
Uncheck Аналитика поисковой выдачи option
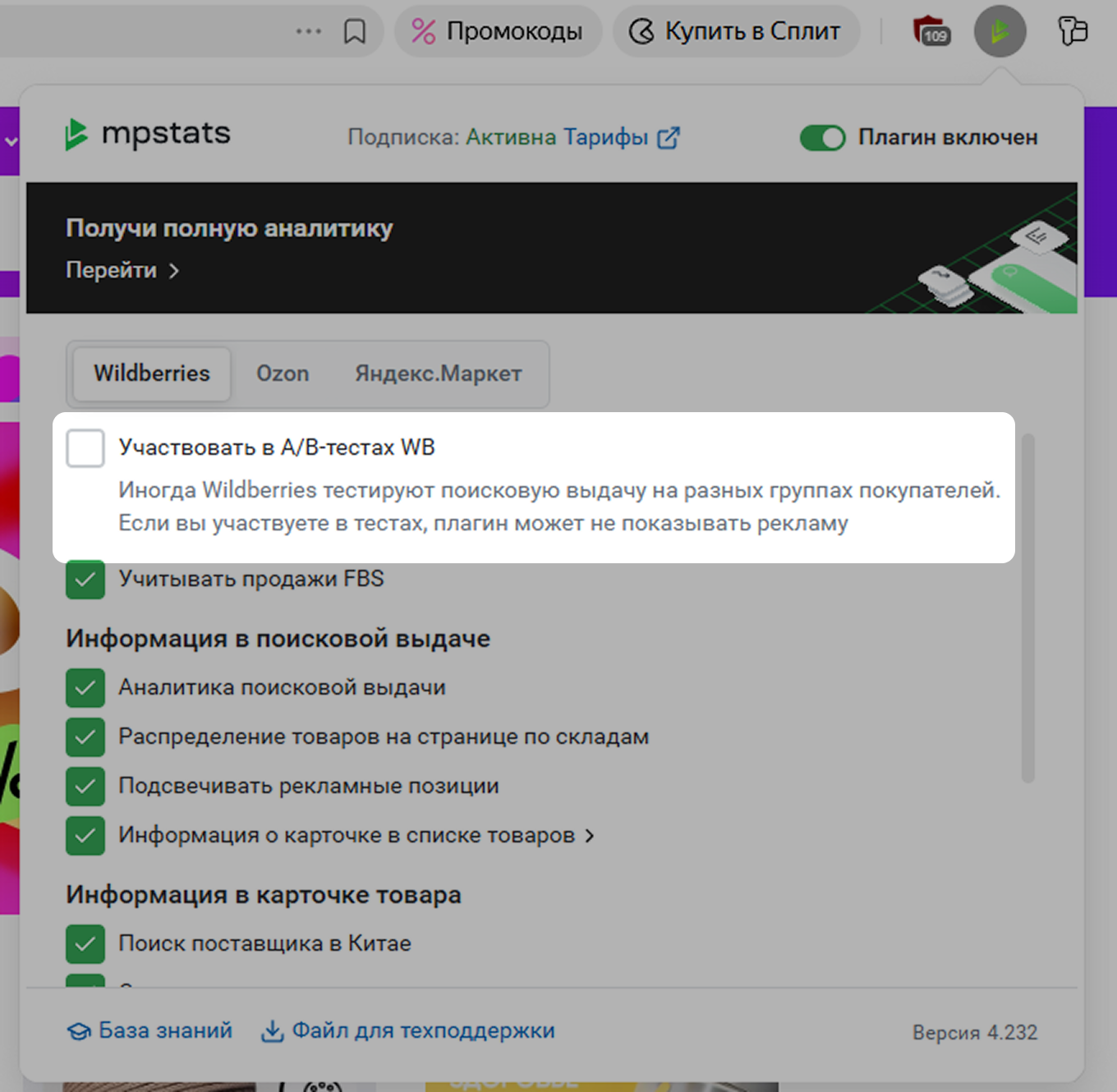(85, 688)
